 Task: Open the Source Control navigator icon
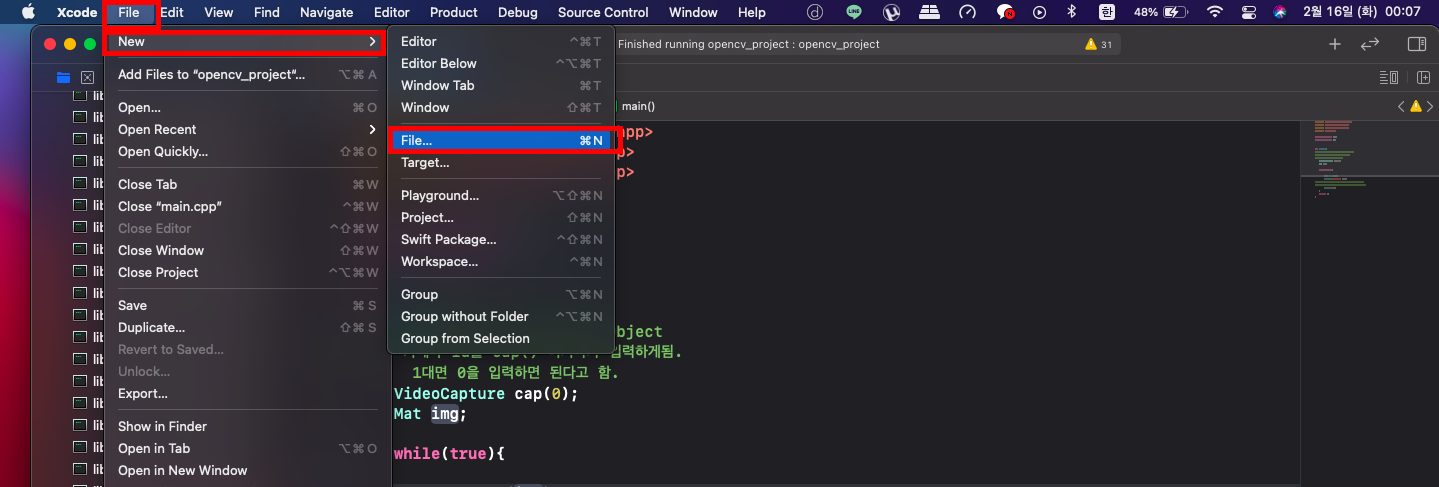(x=87, y=77)
